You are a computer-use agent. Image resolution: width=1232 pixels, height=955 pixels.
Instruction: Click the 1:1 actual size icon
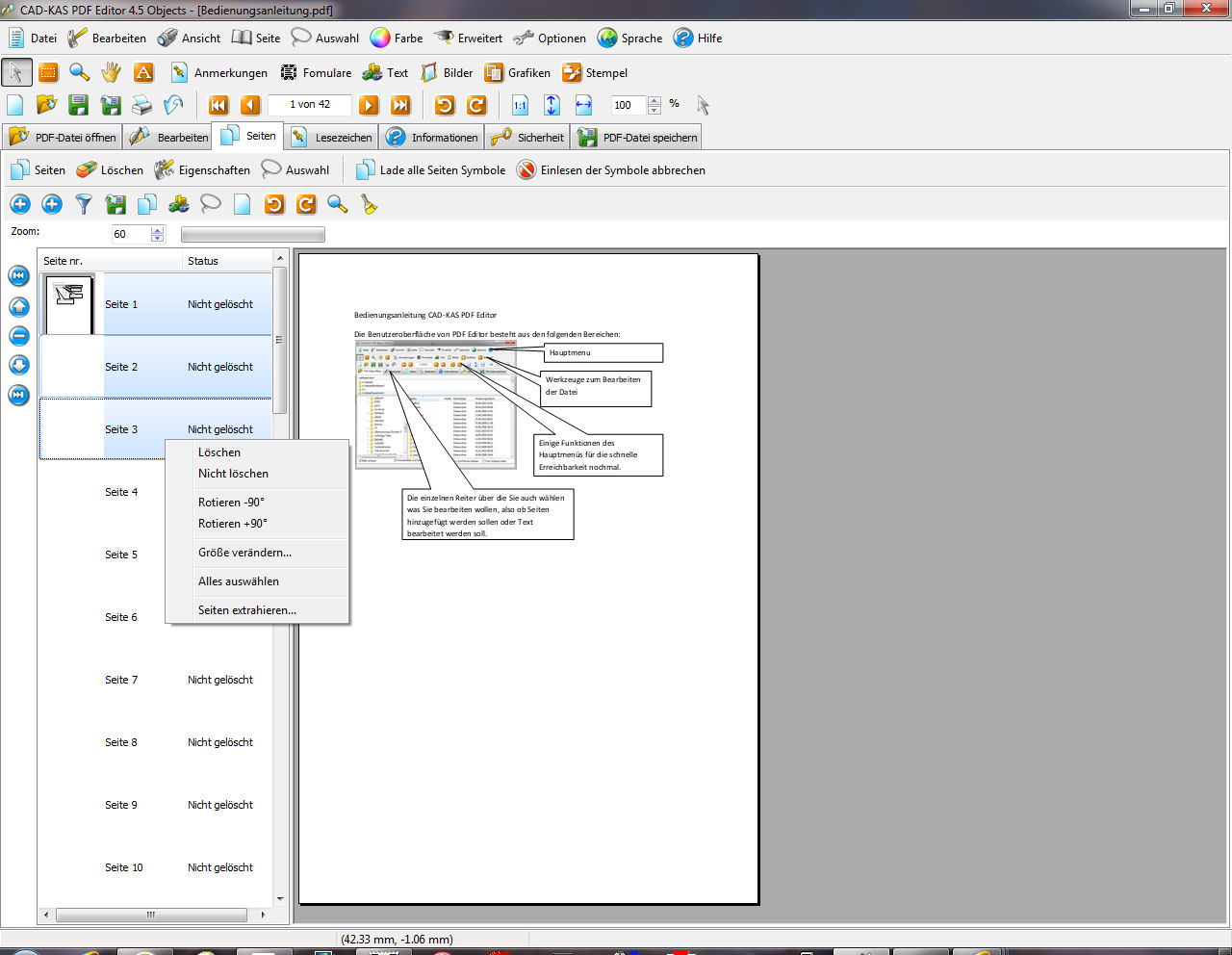click(520, 105)
